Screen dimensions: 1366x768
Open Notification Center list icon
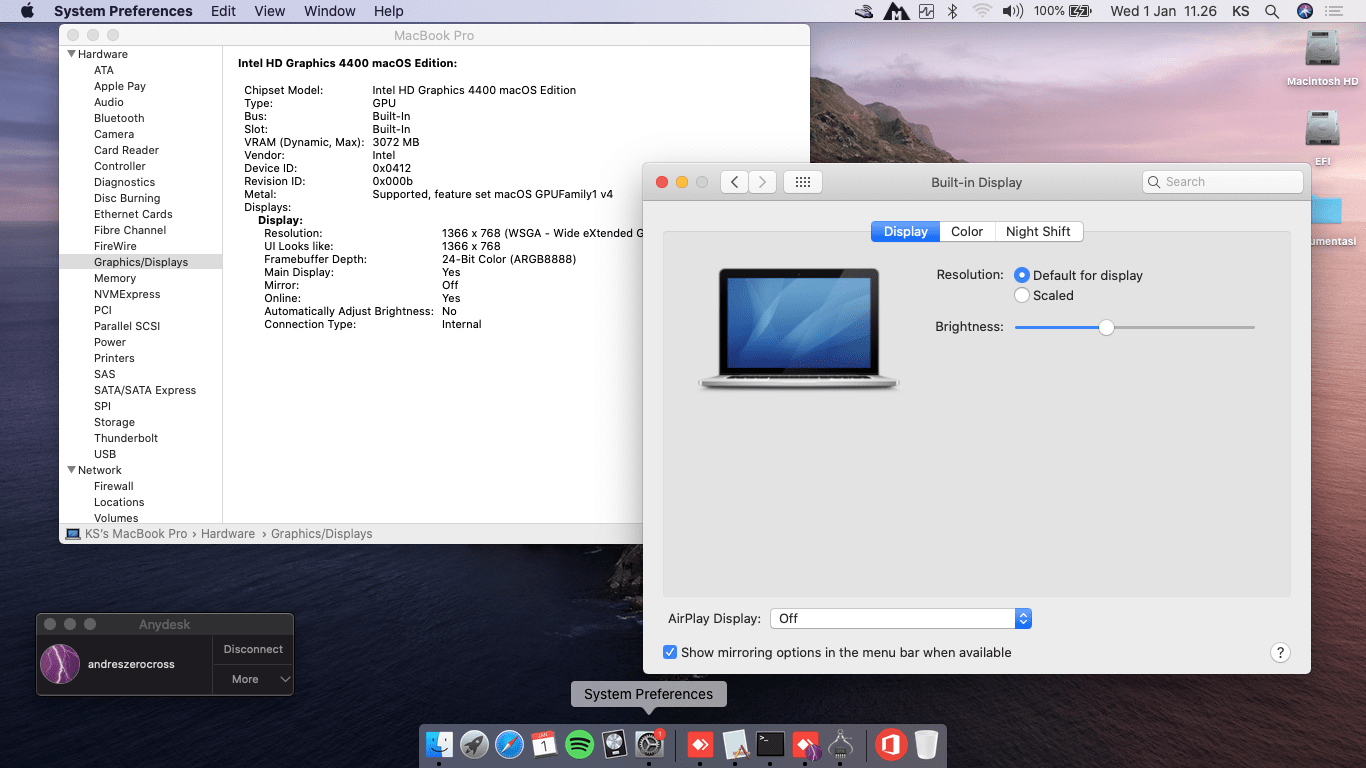tap(1334, 11)
